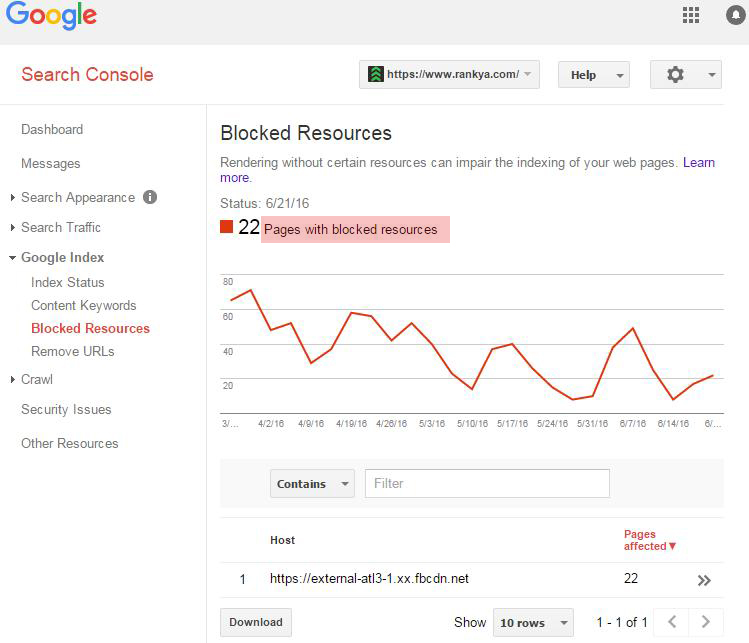Click the double-chevron details icon for fbcdn host

[704, 579]
